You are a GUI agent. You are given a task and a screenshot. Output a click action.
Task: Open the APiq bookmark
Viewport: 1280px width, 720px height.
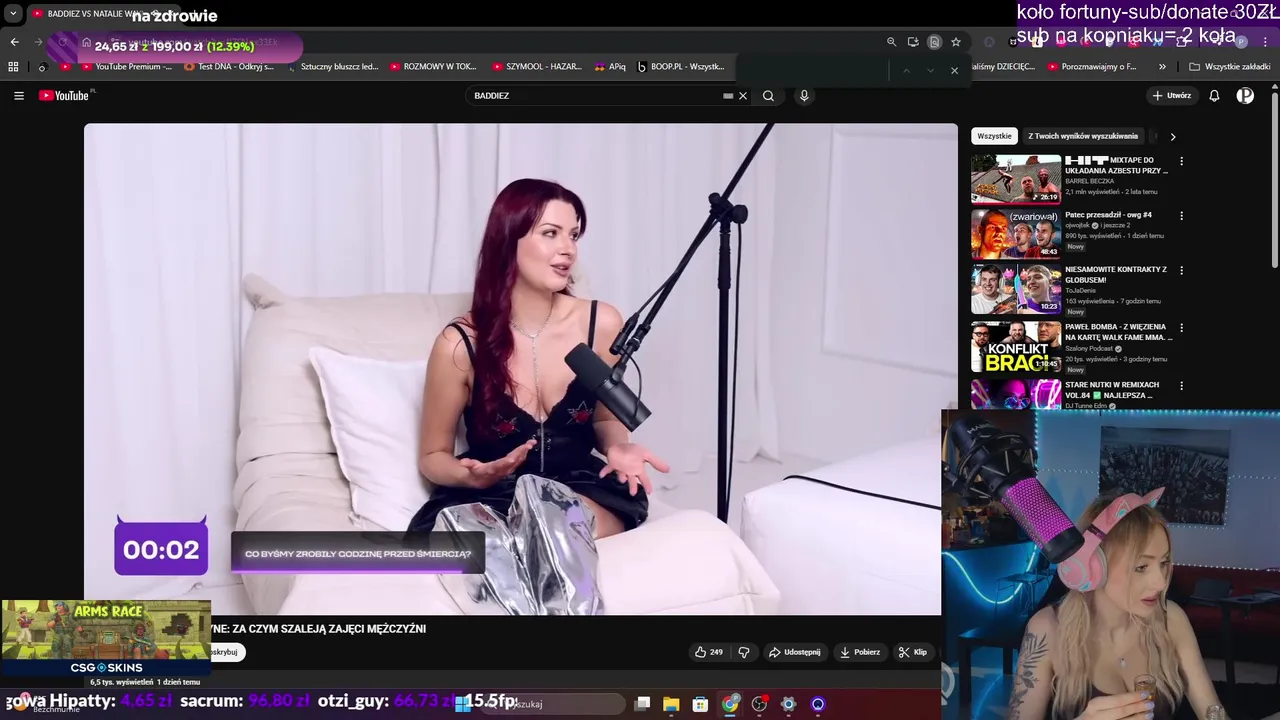point(610,67)
